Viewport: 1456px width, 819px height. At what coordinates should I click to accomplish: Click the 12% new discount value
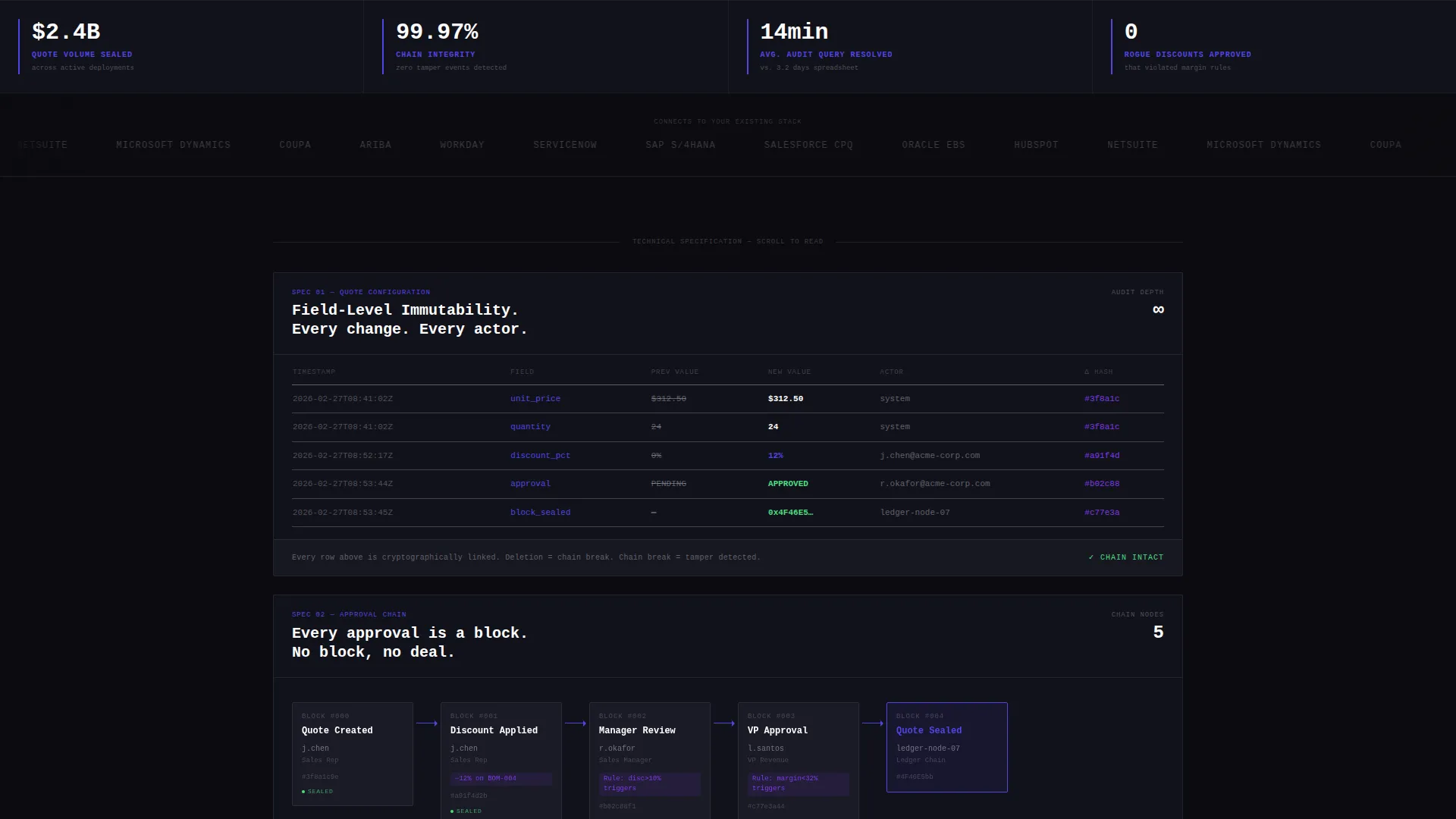point(776,456)
